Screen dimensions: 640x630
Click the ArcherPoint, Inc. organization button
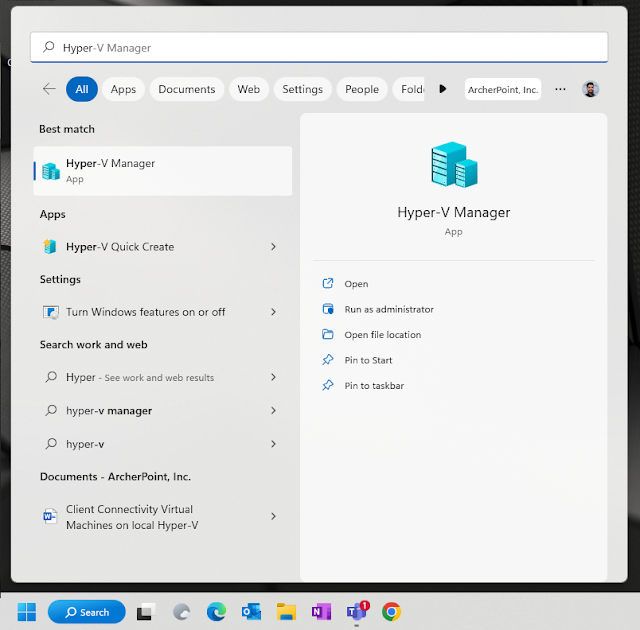(503, 89)
